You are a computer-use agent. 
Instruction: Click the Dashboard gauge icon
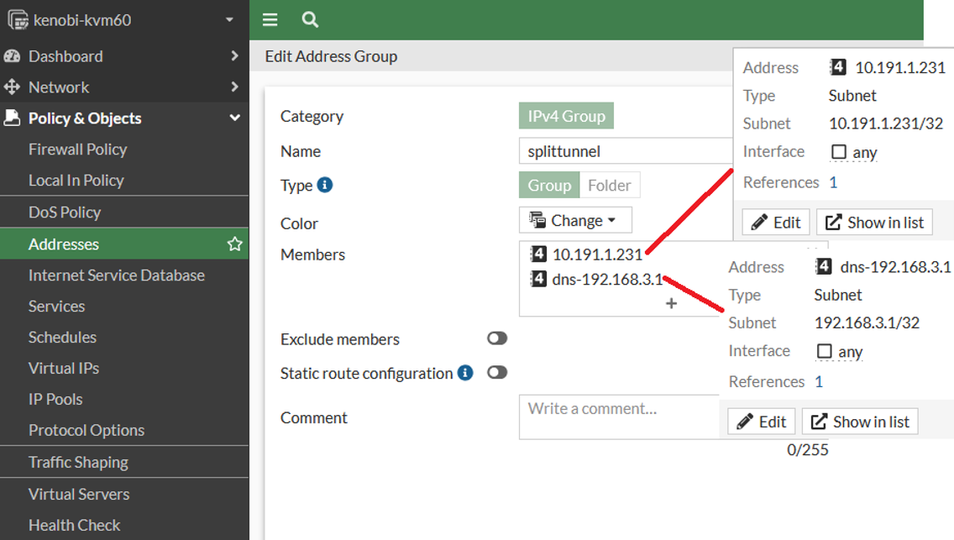pyautogui.click(x=13, y=56)
